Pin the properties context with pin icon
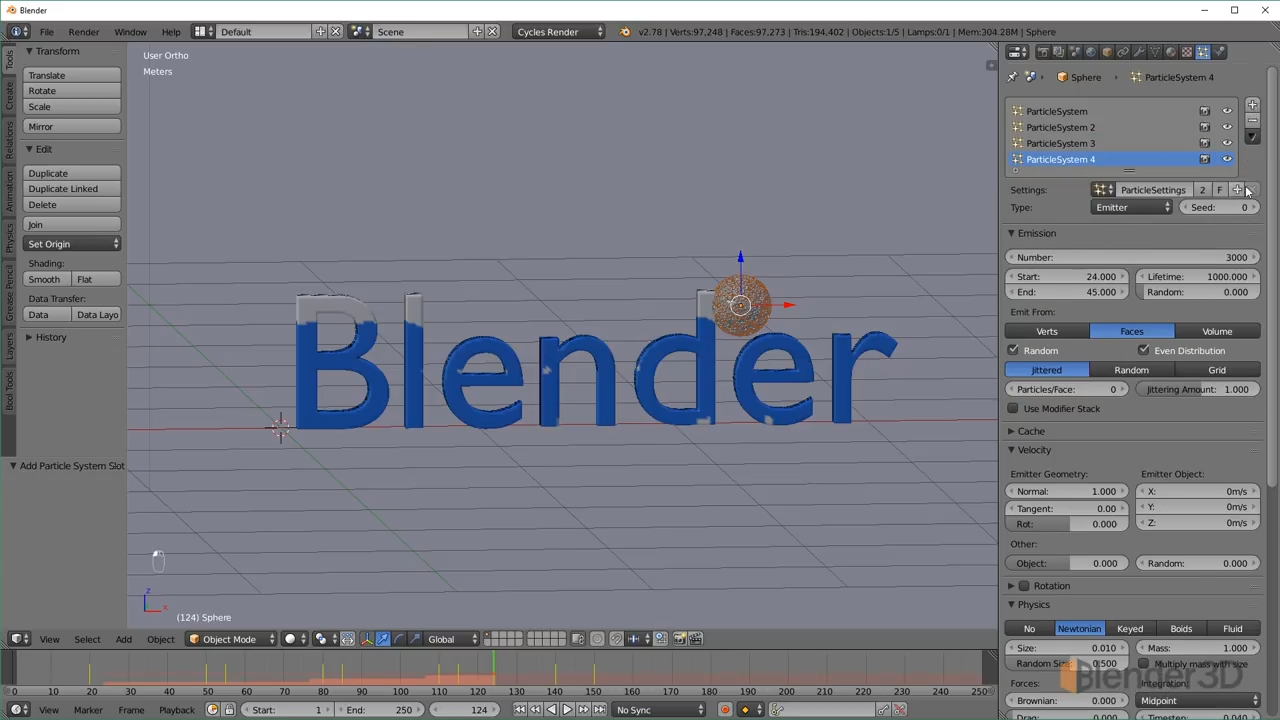The image size is (1280, 720). pos(1012,77)
